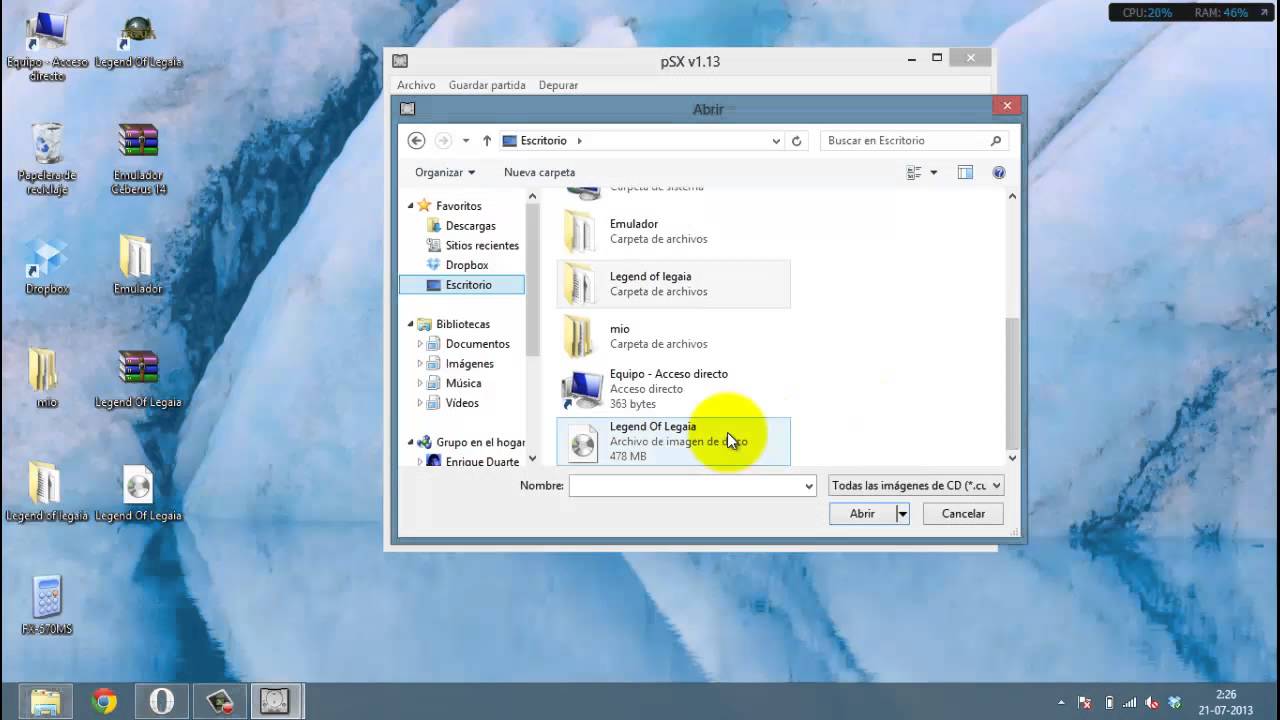Screen dimensions: 1280x720
Task: Select Vídeos library in navigation pane
Action: pos(462,403)
